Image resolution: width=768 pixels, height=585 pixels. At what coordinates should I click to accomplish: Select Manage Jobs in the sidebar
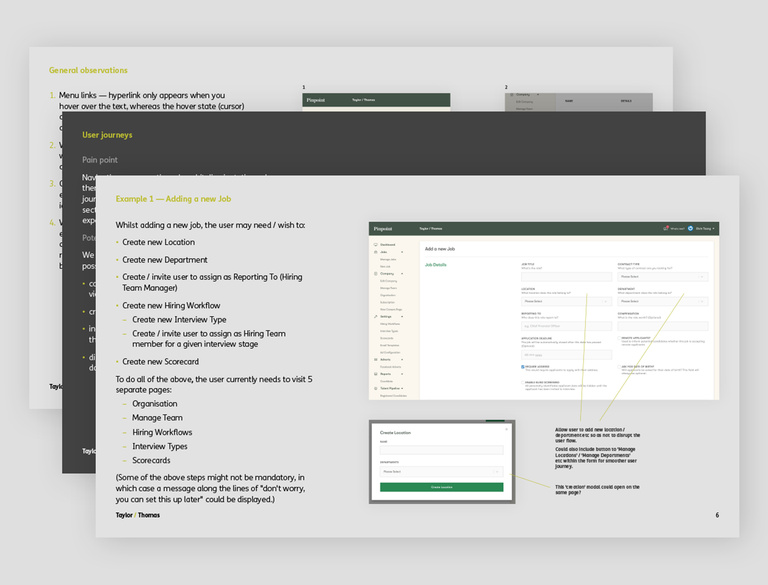point(388,259)
